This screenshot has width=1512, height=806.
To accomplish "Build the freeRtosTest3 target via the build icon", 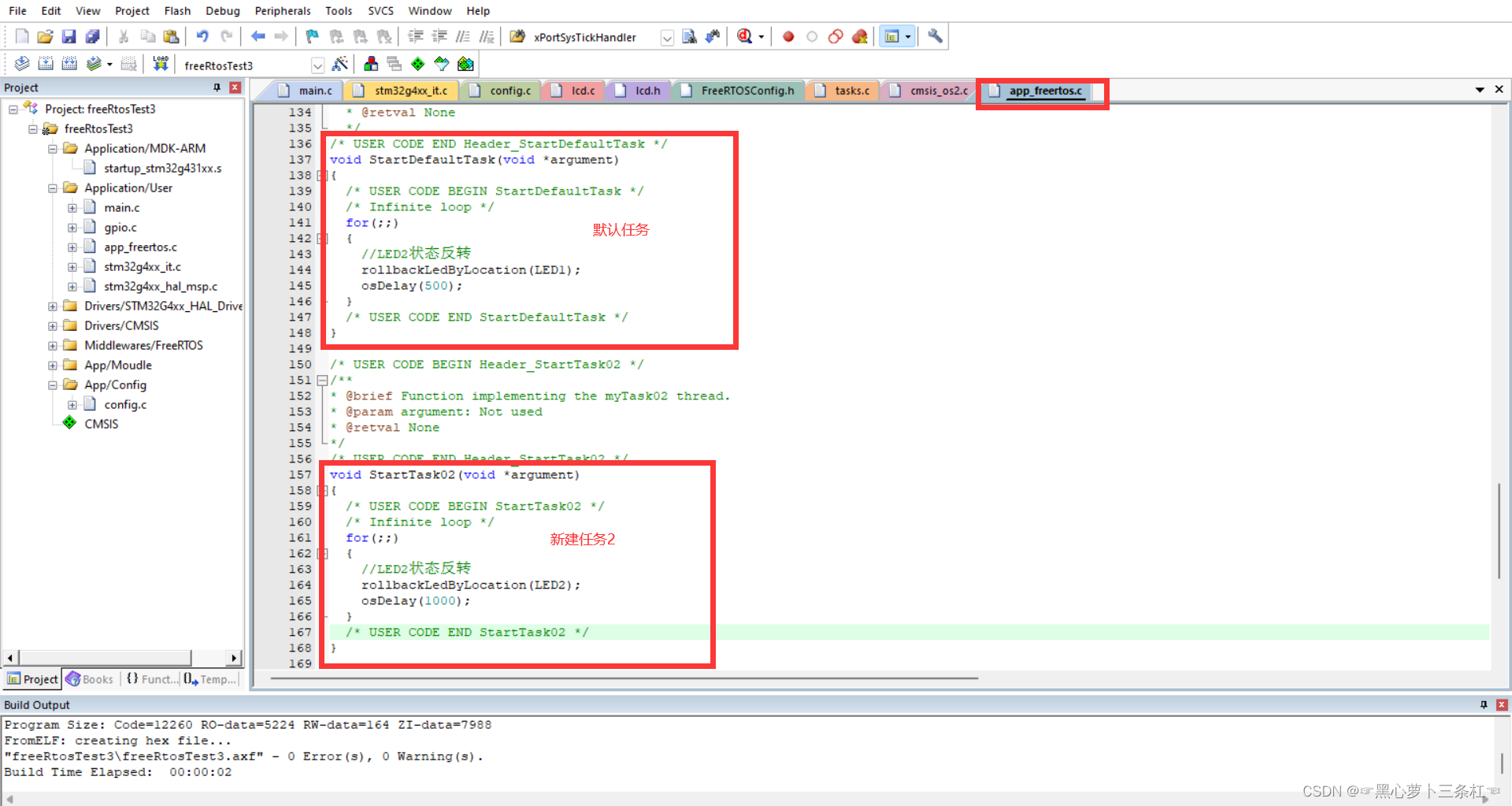I will (46, 64).
